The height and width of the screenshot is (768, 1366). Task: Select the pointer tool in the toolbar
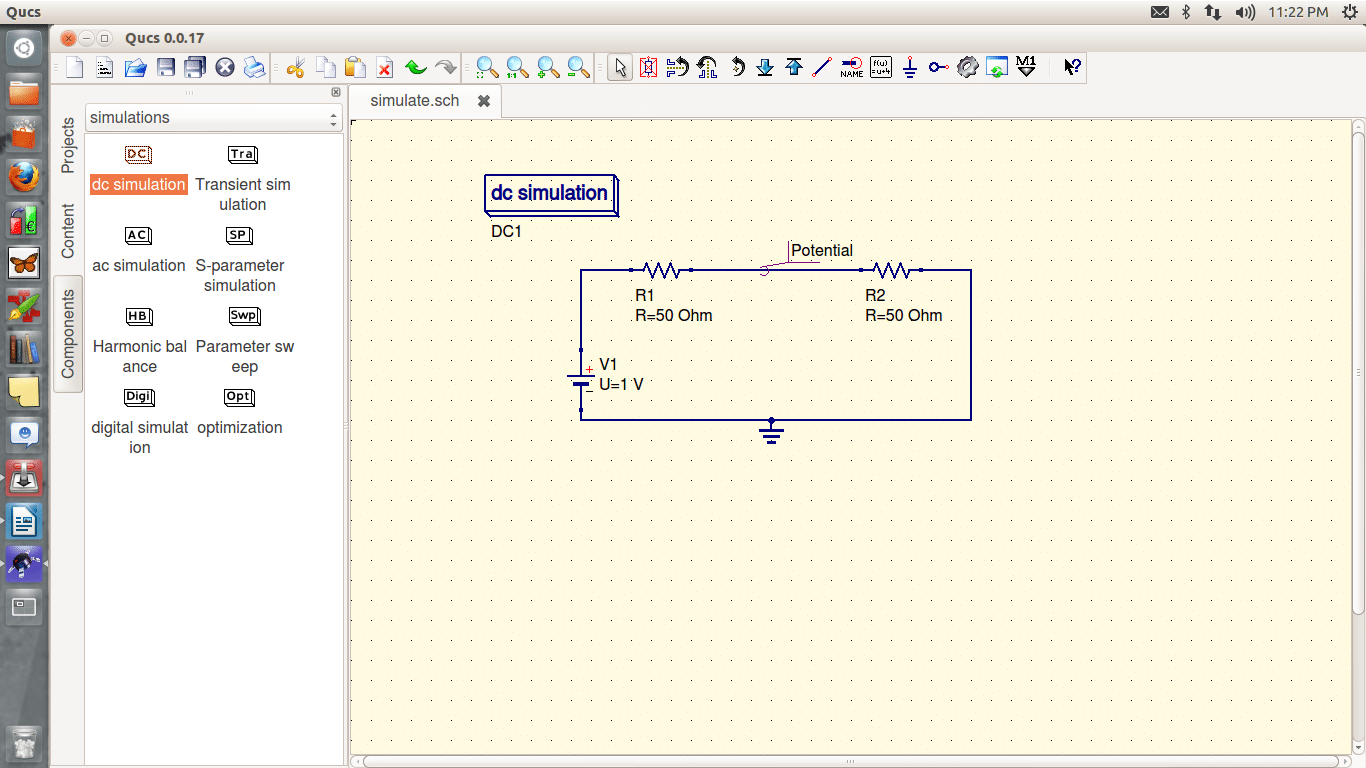[621, 67]
